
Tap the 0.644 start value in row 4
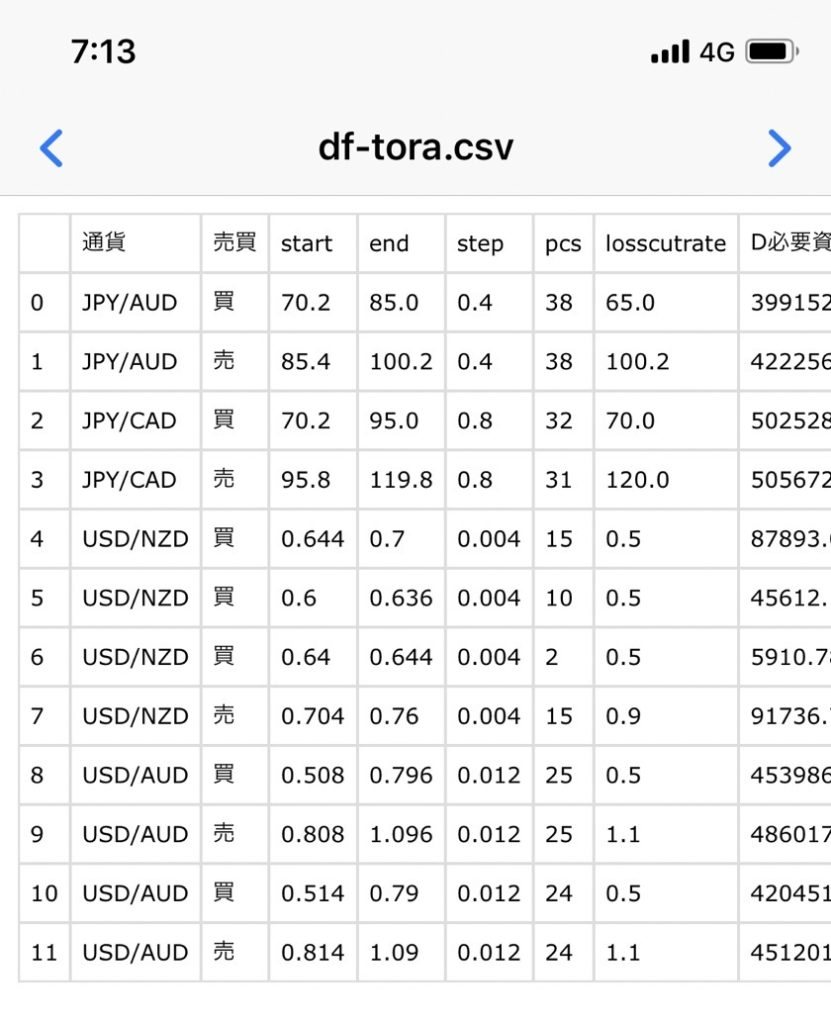[312, 539]
